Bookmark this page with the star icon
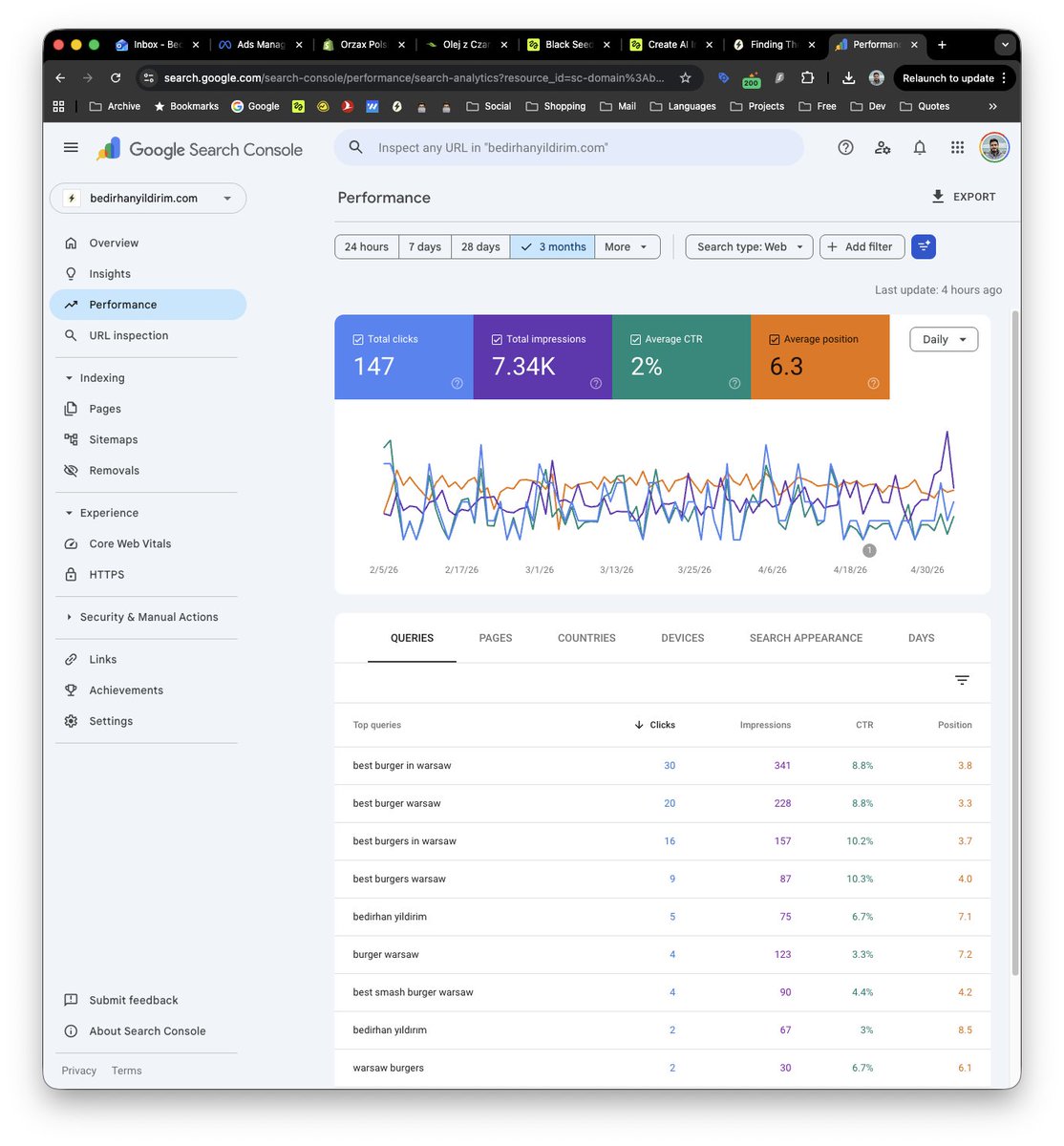 (x=685, y=78)
